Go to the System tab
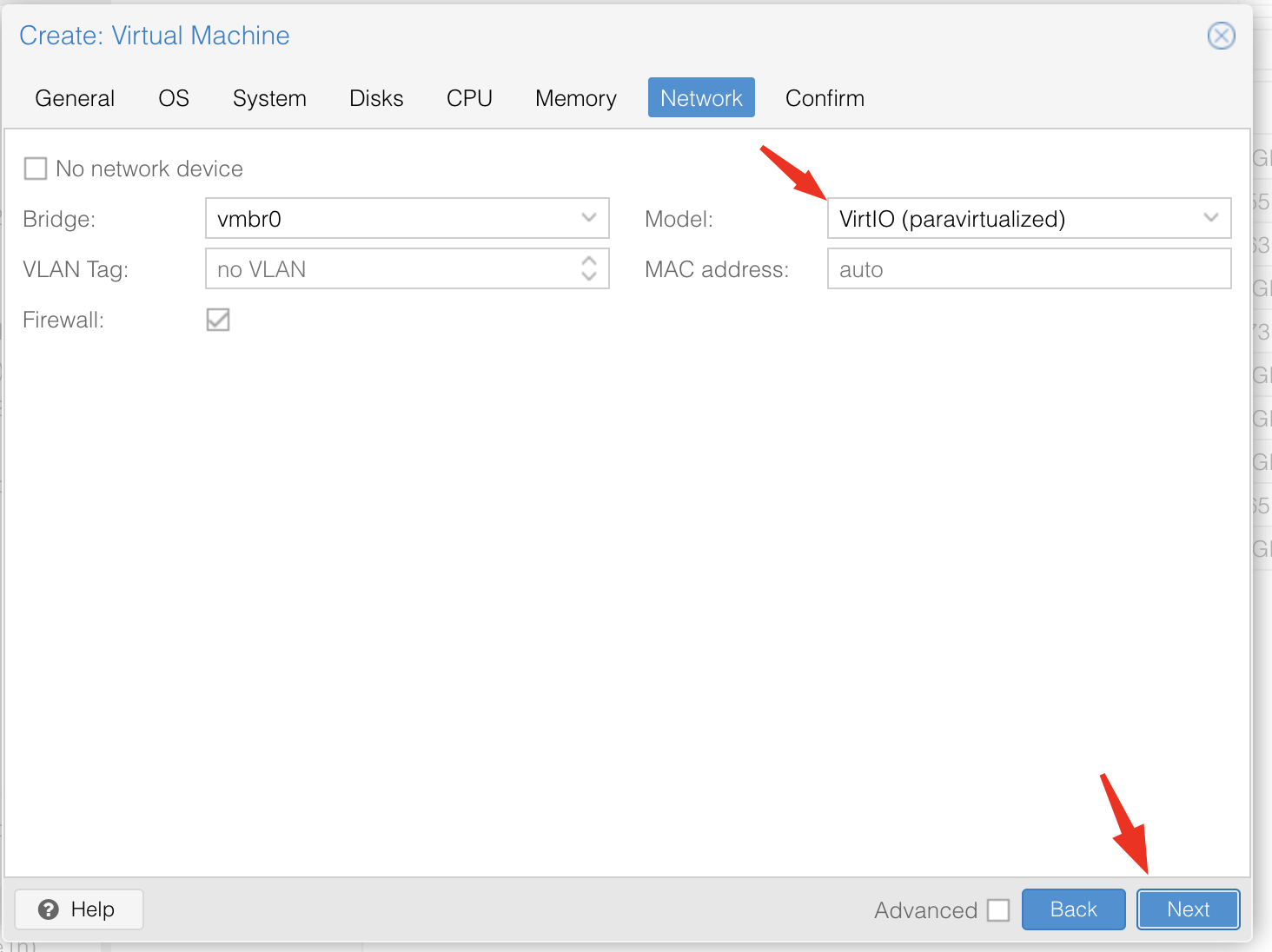1272x952 pixels. 269,98
